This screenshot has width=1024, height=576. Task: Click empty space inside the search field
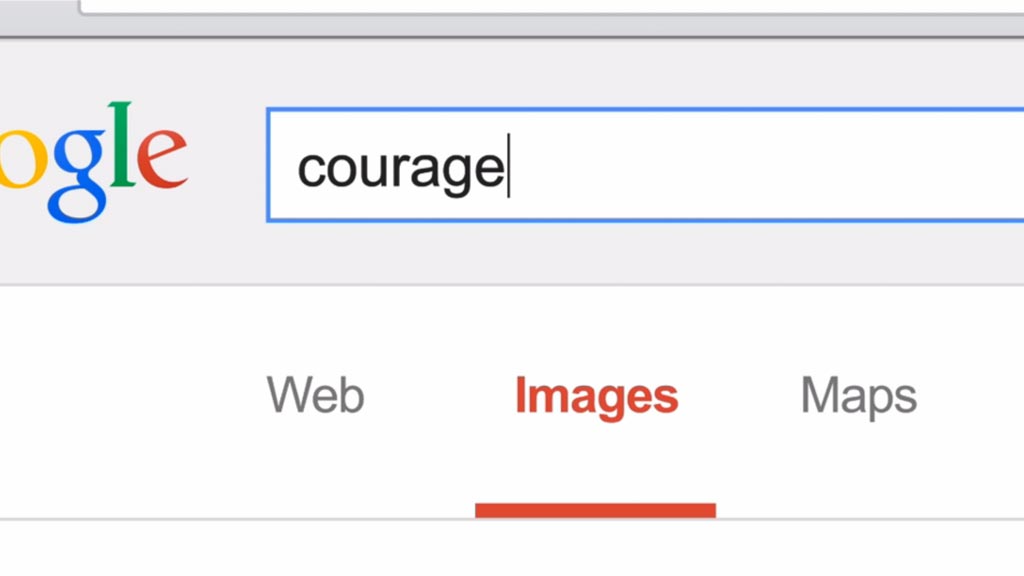pyautogui.click(x=764, y=166)
